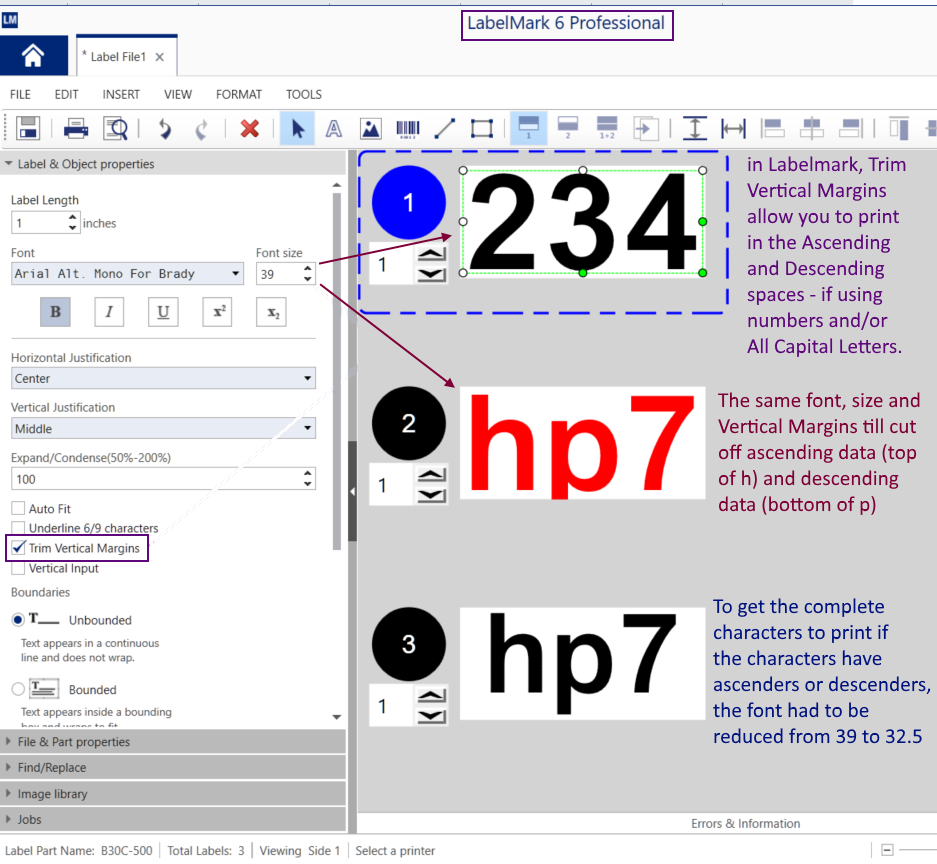The height and width of the screenshot is (864, 937).
Task: Toggle Superscript formatting
Action: point(218,312)
